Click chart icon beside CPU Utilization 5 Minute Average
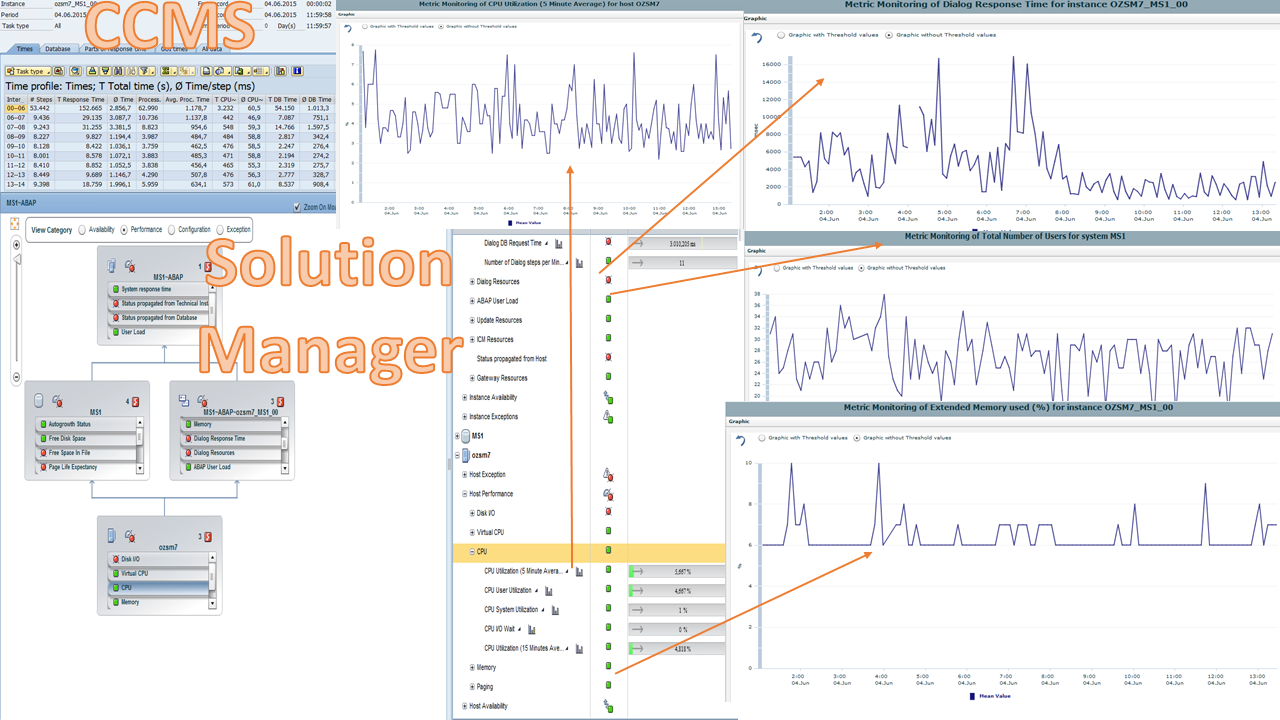This screenshot has height=720, width=1280. pos(579,571)
